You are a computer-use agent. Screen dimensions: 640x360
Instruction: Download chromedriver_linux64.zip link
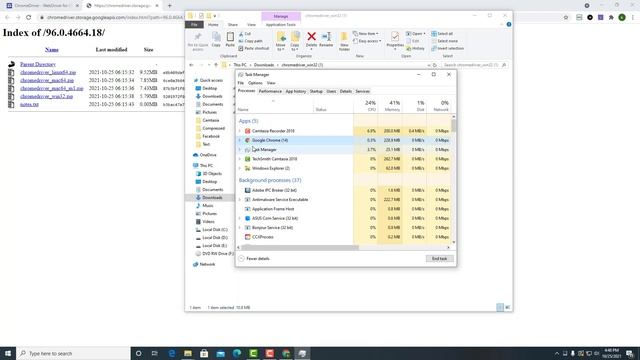click(48, 72)
